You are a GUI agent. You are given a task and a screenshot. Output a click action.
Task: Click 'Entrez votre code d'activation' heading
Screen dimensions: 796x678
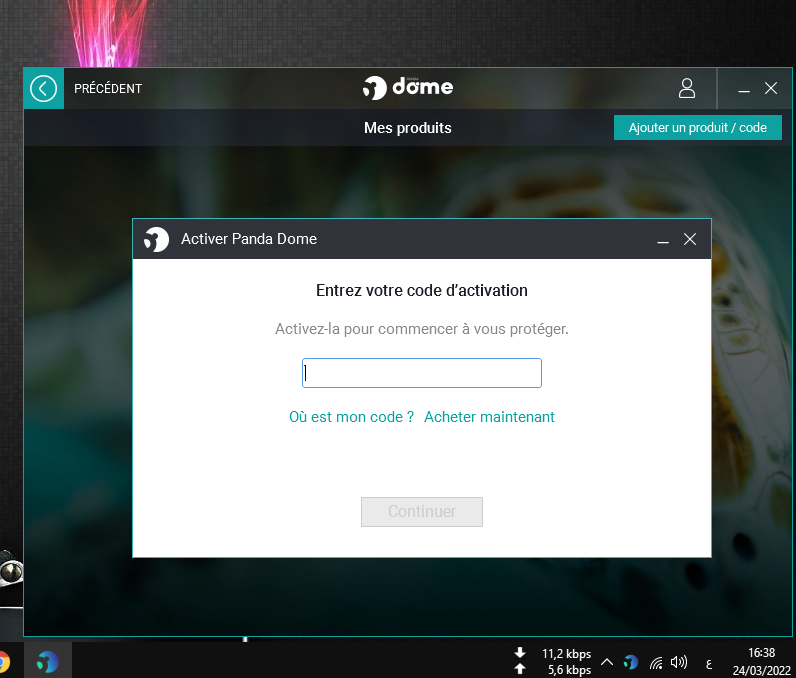click(421, 290)
